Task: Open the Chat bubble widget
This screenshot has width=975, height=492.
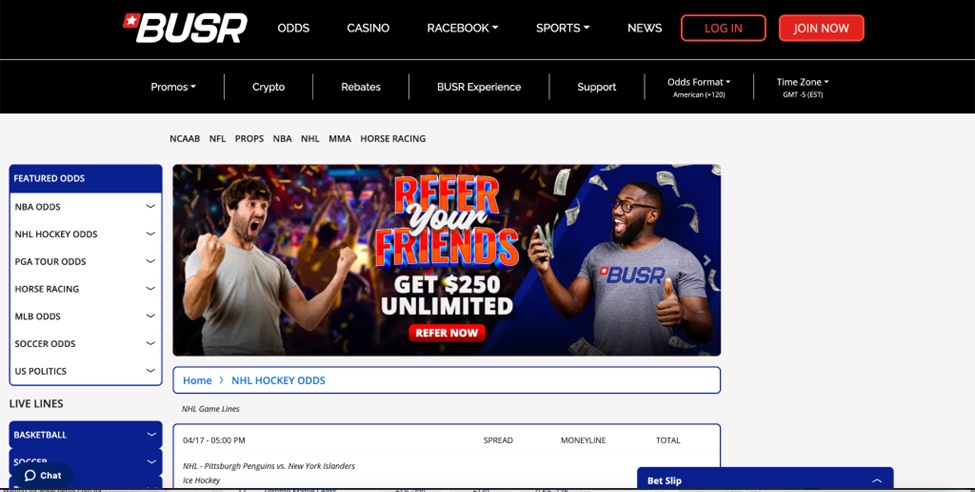Action: 43,475
